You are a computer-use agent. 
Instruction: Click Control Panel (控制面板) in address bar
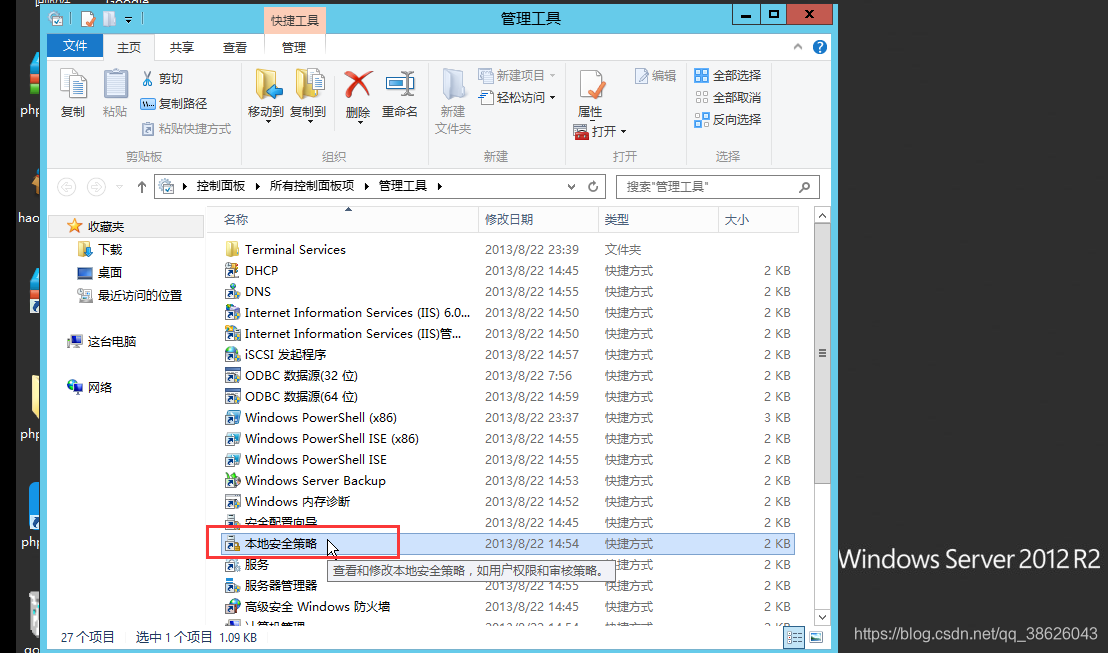(220, 186)
